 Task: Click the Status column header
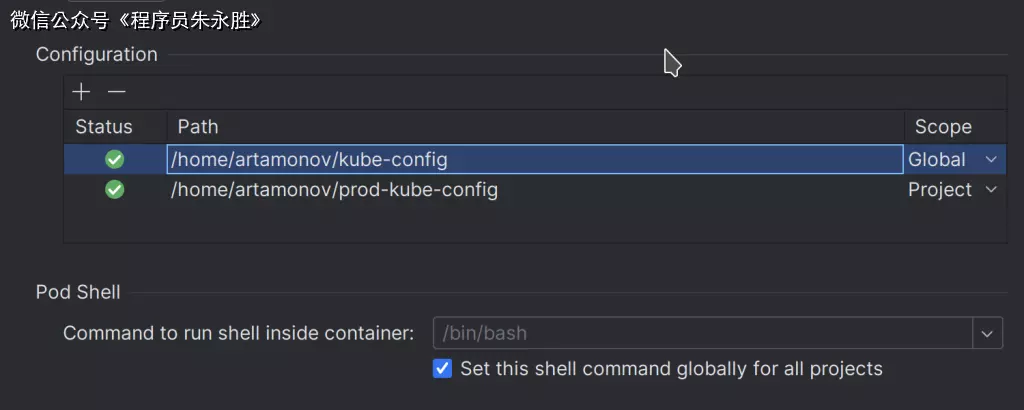(x=104, y=127)
